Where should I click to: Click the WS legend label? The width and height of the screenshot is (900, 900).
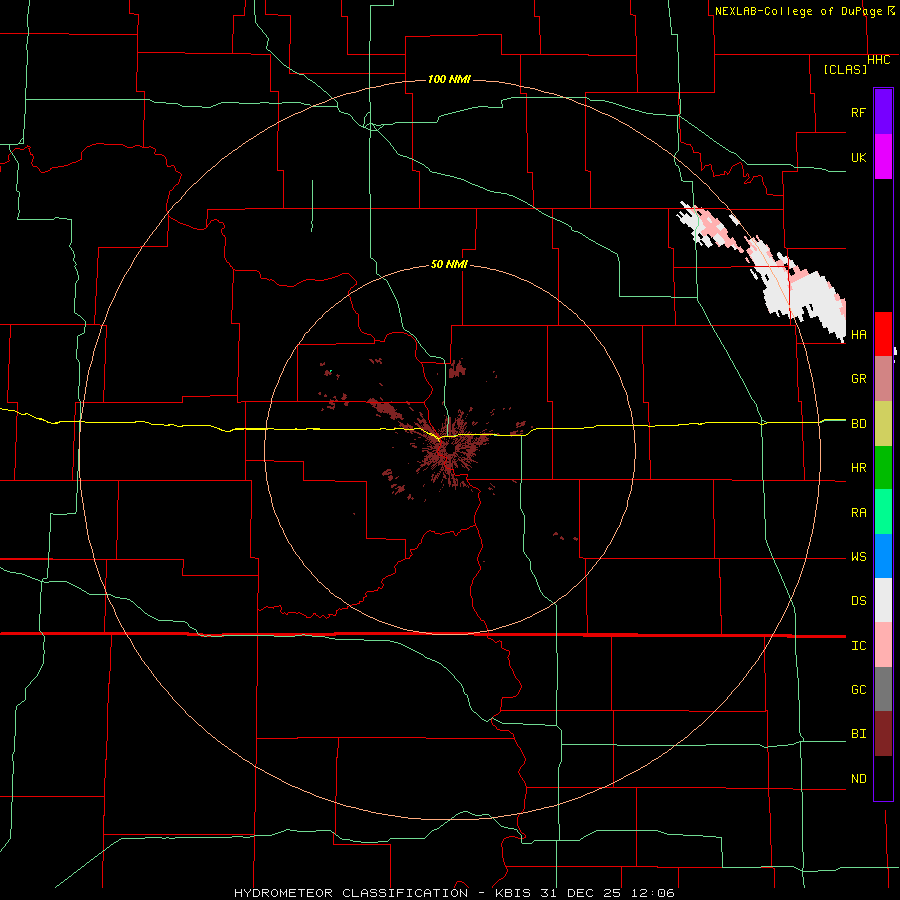(x=858, y=556)
